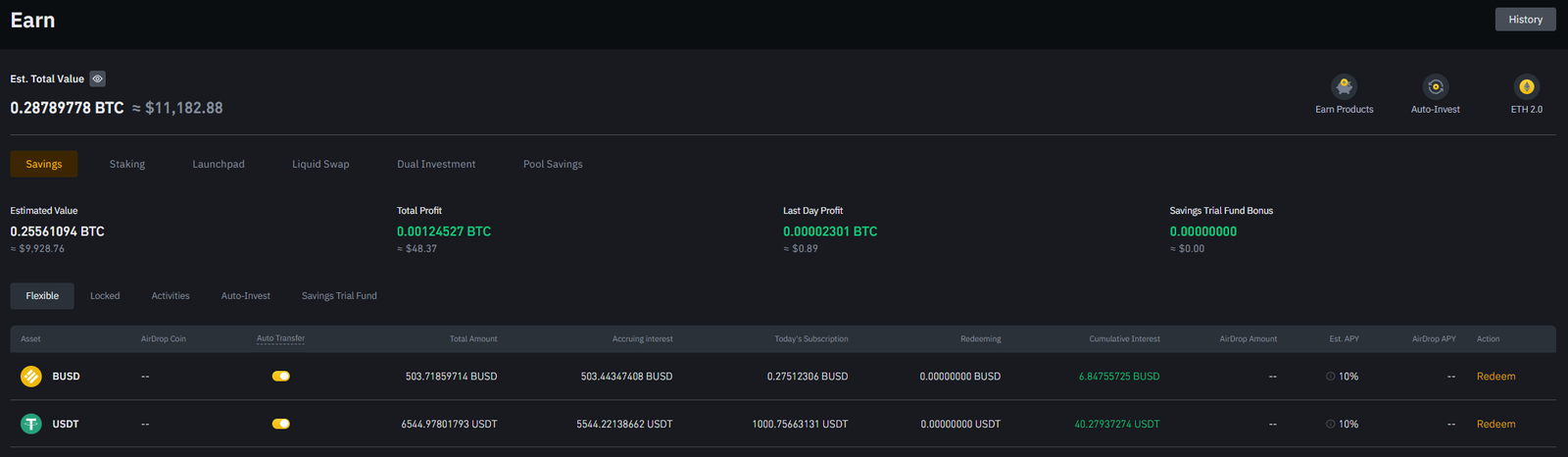
Task: Open the History page
Action: coord(1525,20)
